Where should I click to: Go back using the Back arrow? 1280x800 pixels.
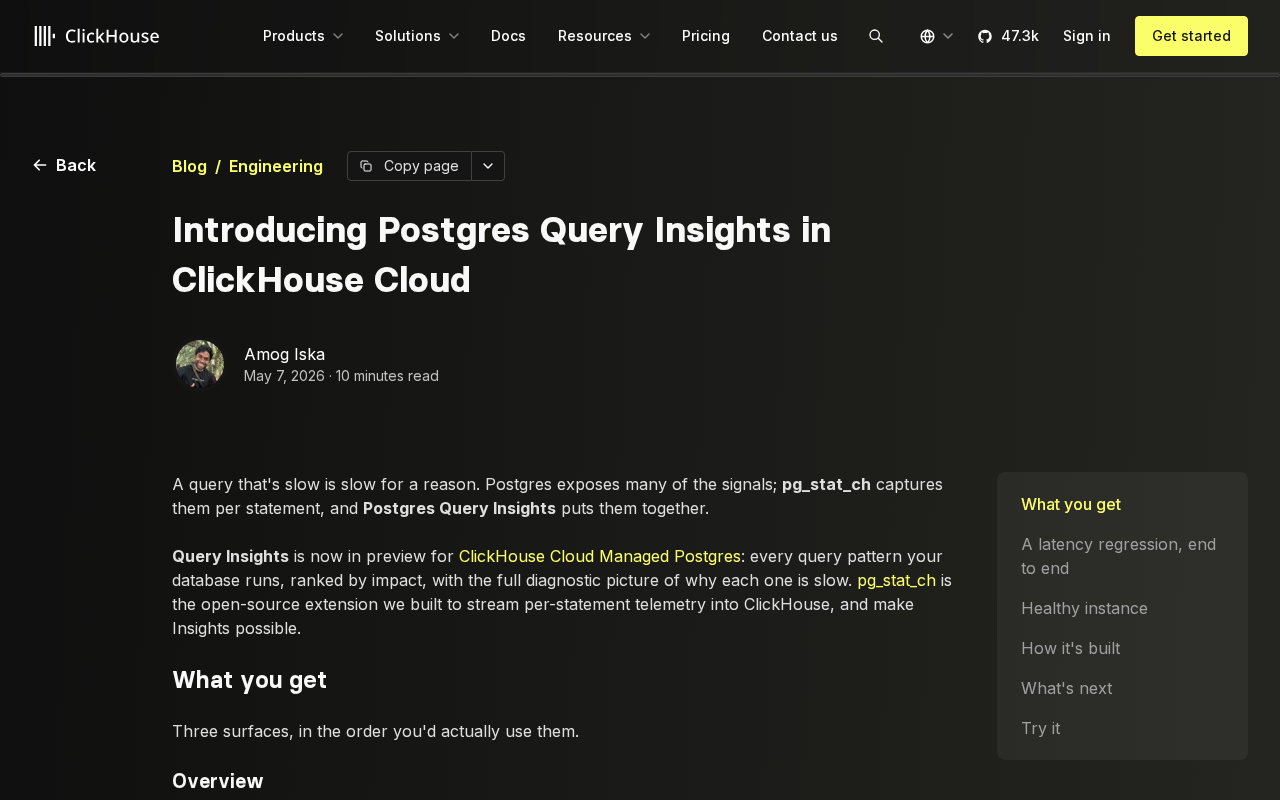point(64,165)
